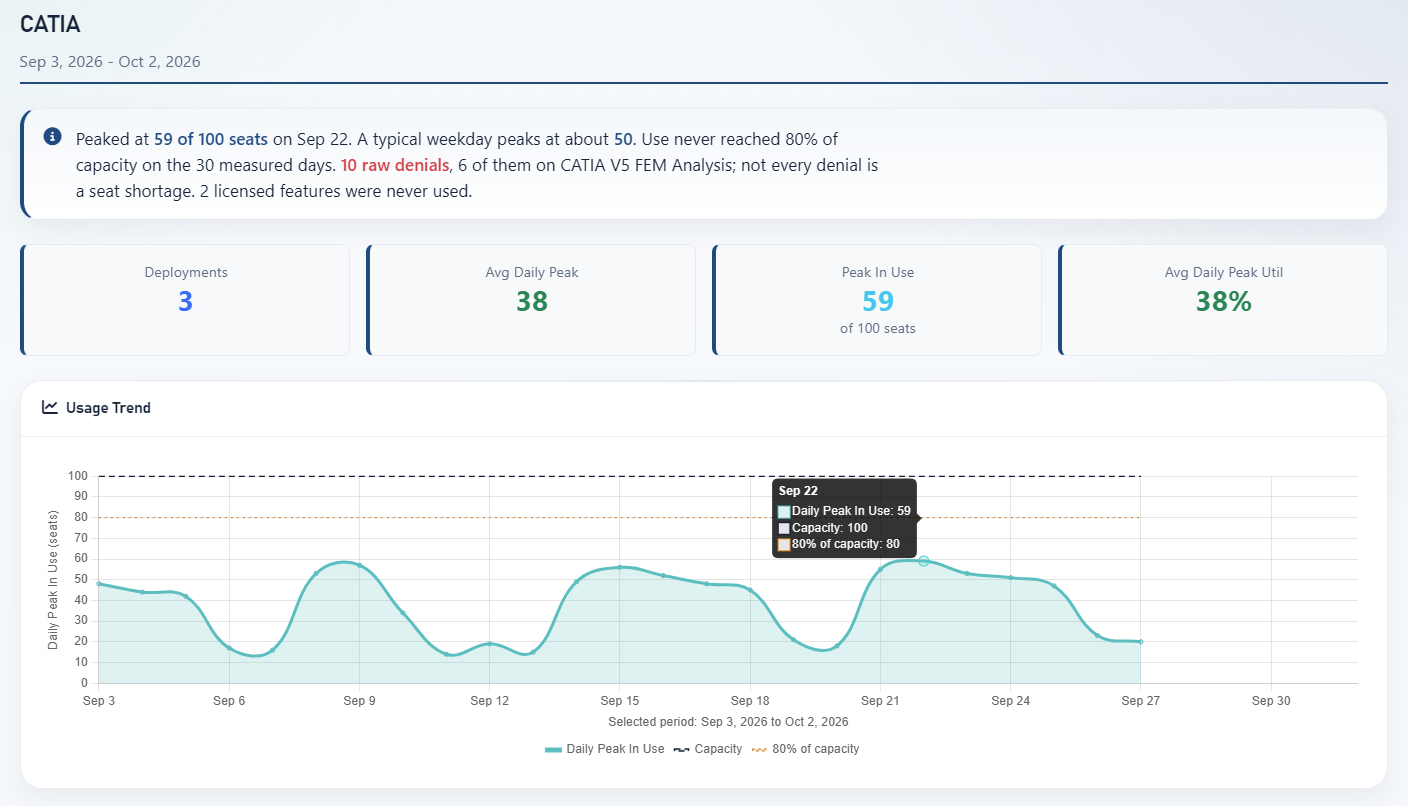Click the tooltip swatch beside 80% of capacity: 80
This screenshot has height=806, width=1408.
coord(784,545)
